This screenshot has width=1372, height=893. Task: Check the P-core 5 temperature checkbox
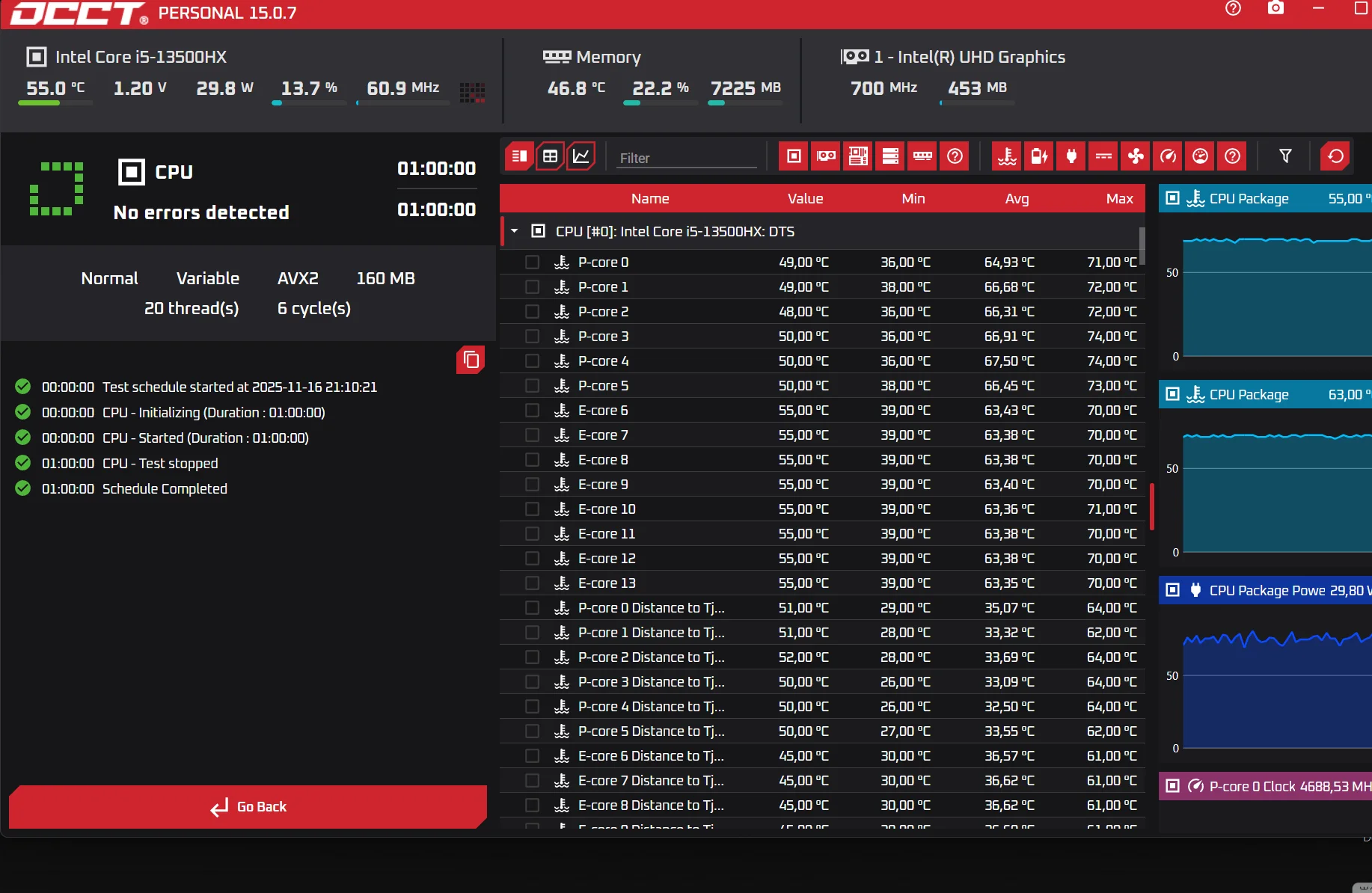(x=532, y=386)
